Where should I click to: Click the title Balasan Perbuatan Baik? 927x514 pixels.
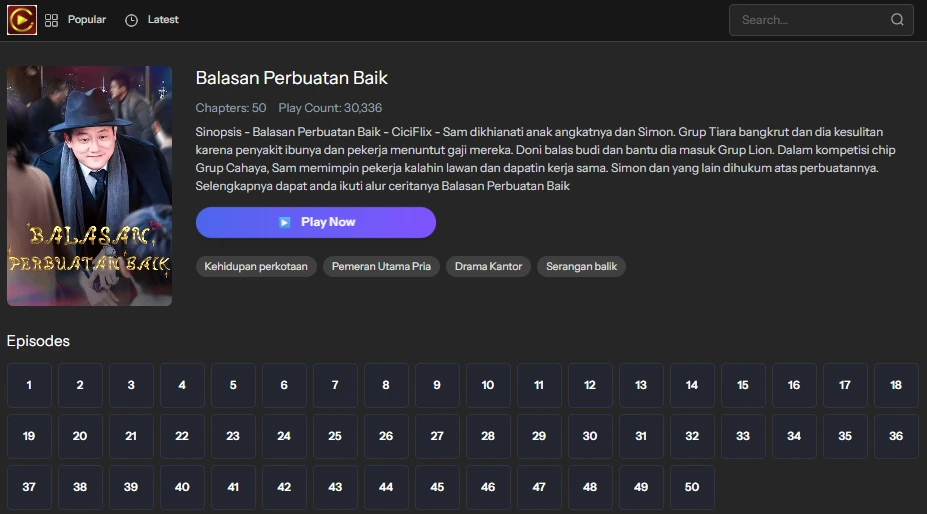coord(291,78)
